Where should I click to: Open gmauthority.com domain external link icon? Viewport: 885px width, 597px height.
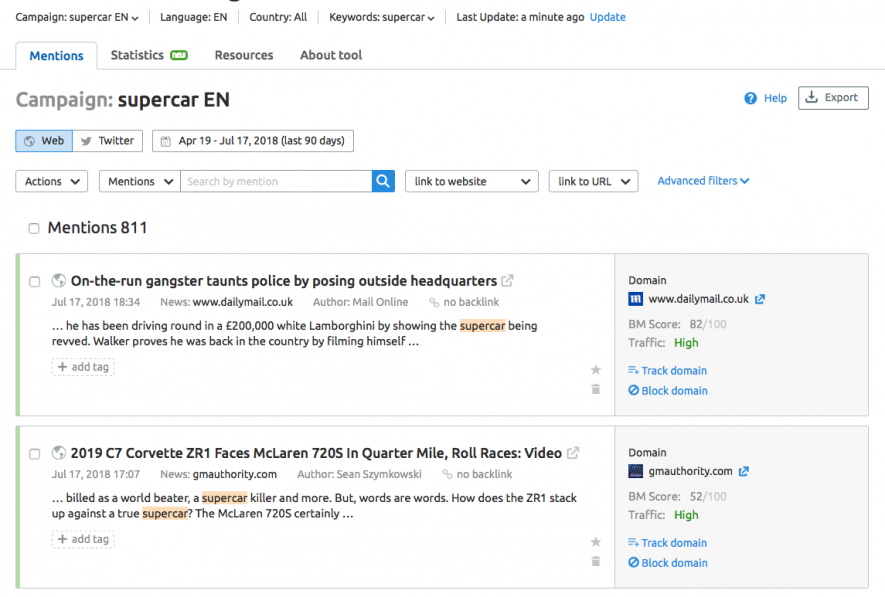coord(744,471)
